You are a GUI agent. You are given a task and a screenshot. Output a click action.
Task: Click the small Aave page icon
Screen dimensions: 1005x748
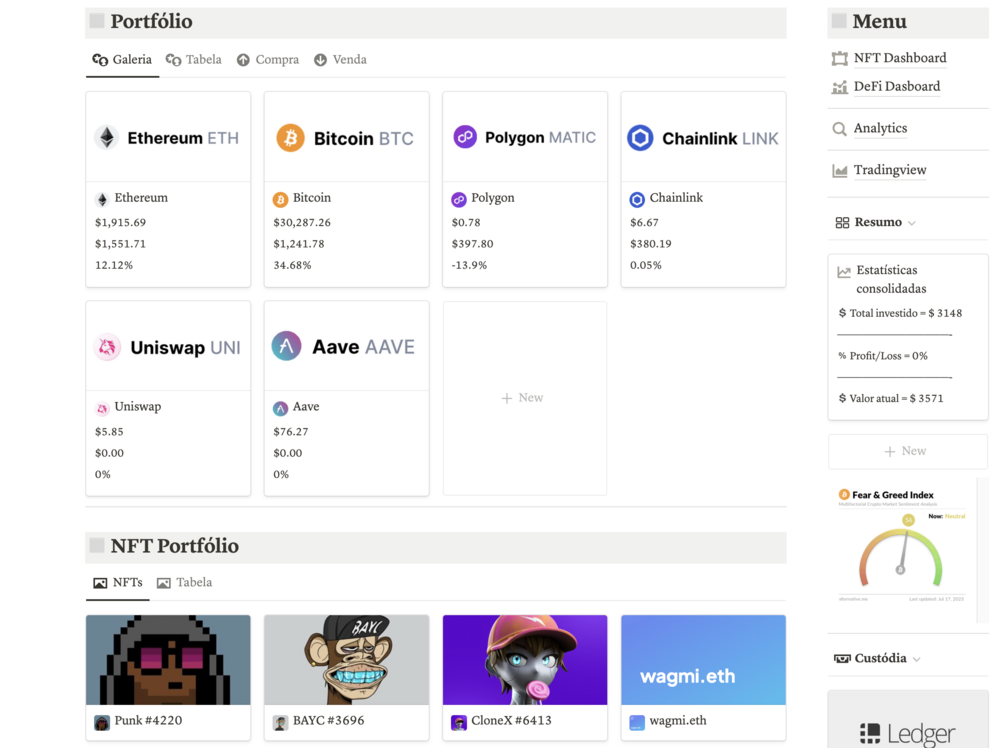(x=280, y=408)
